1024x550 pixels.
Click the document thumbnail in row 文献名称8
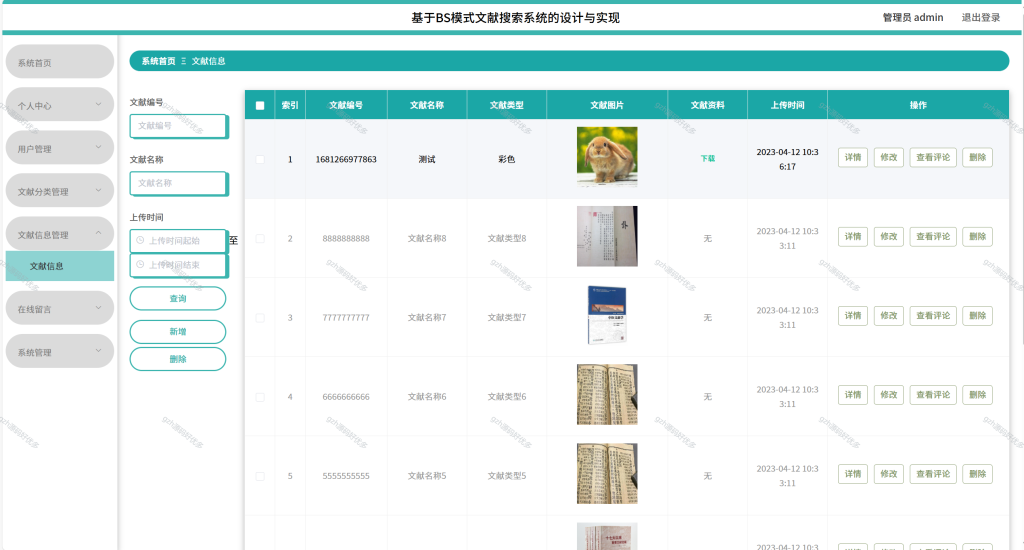coord(607,236)
